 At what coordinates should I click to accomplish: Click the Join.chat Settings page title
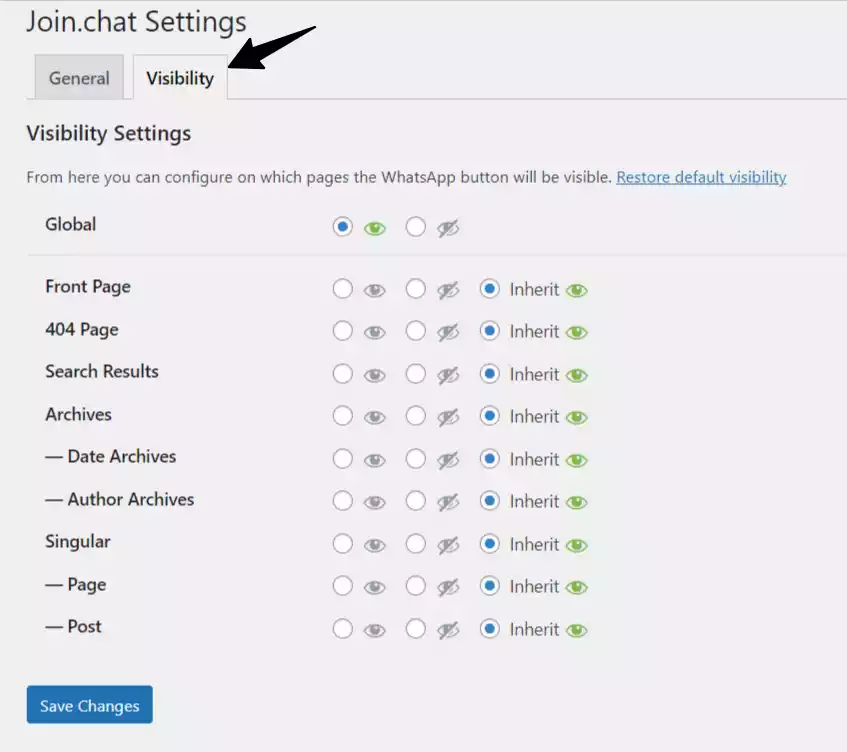136,22
